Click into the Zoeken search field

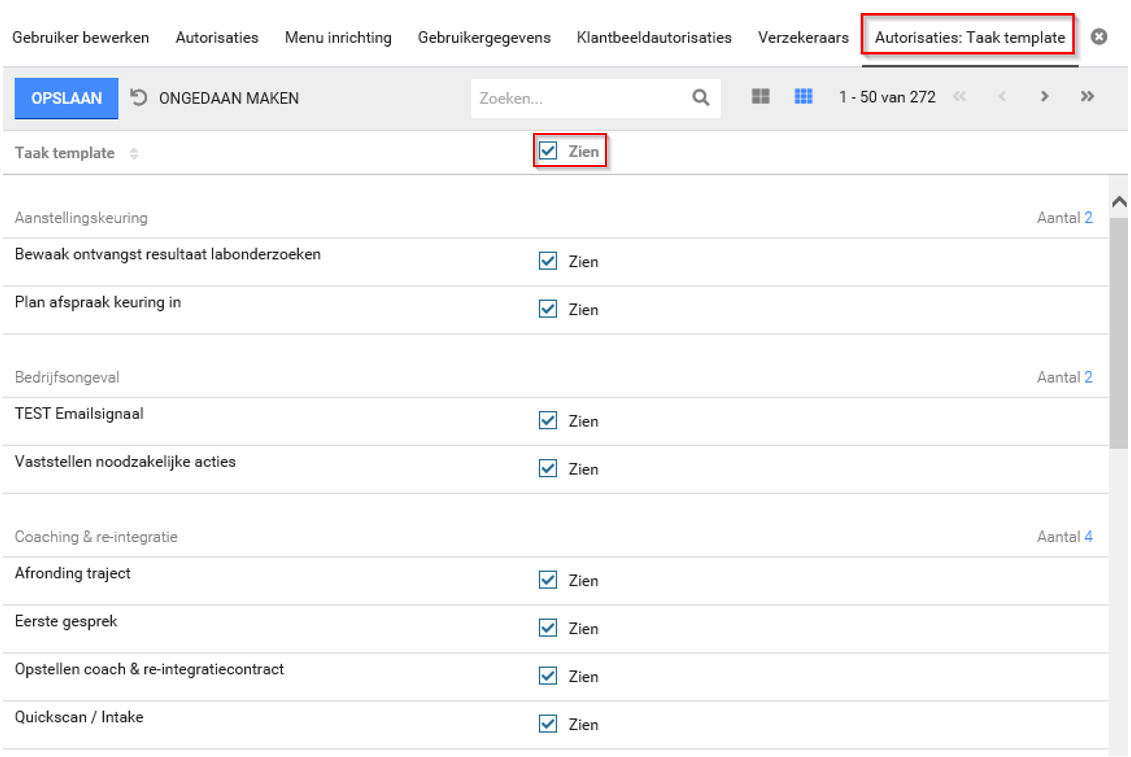tap(580, 98)
